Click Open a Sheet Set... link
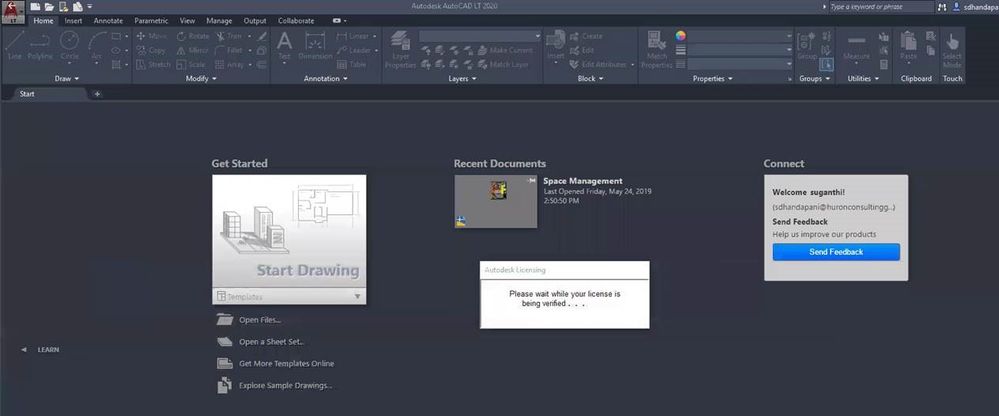This screenshot has height=416, width=999. coord(271,341)
